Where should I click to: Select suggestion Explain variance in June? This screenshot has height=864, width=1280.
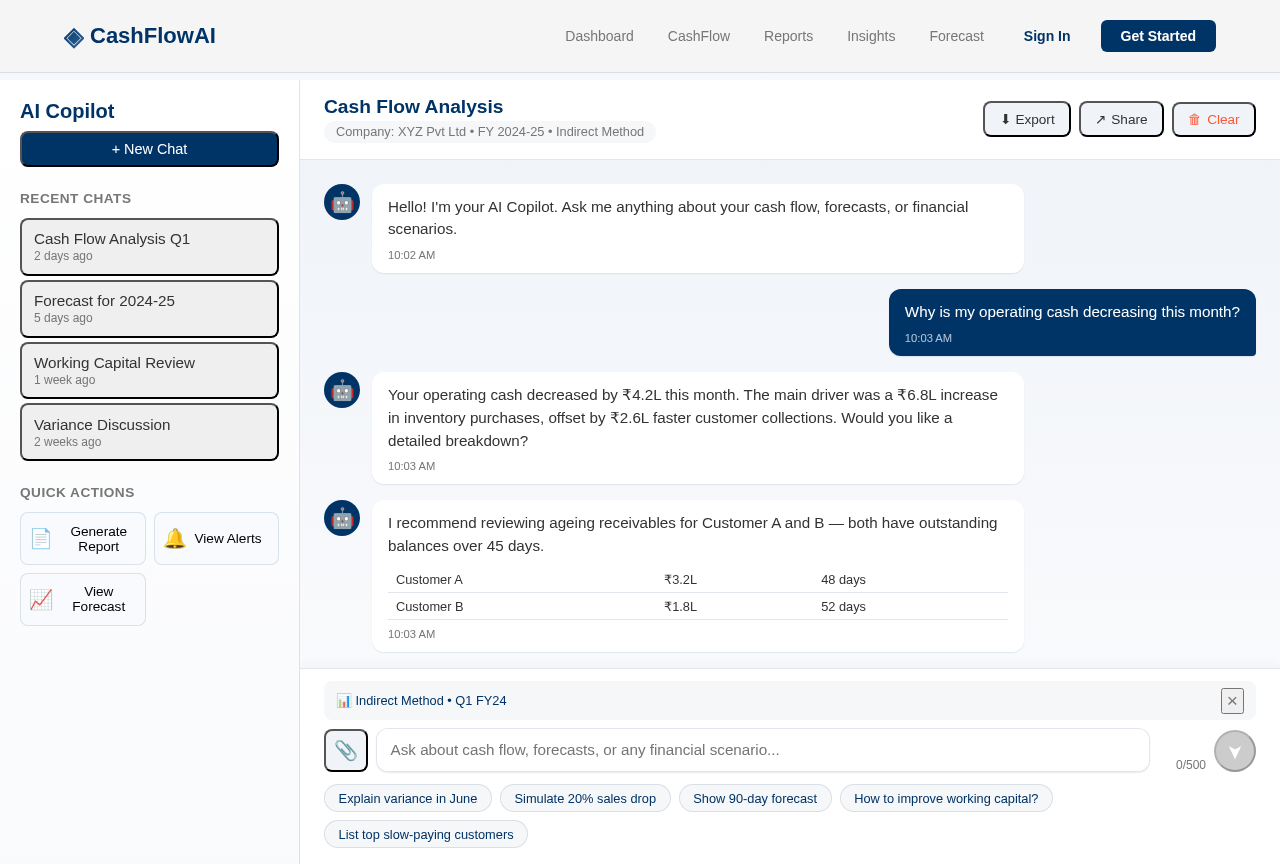[x=408, y=798]
